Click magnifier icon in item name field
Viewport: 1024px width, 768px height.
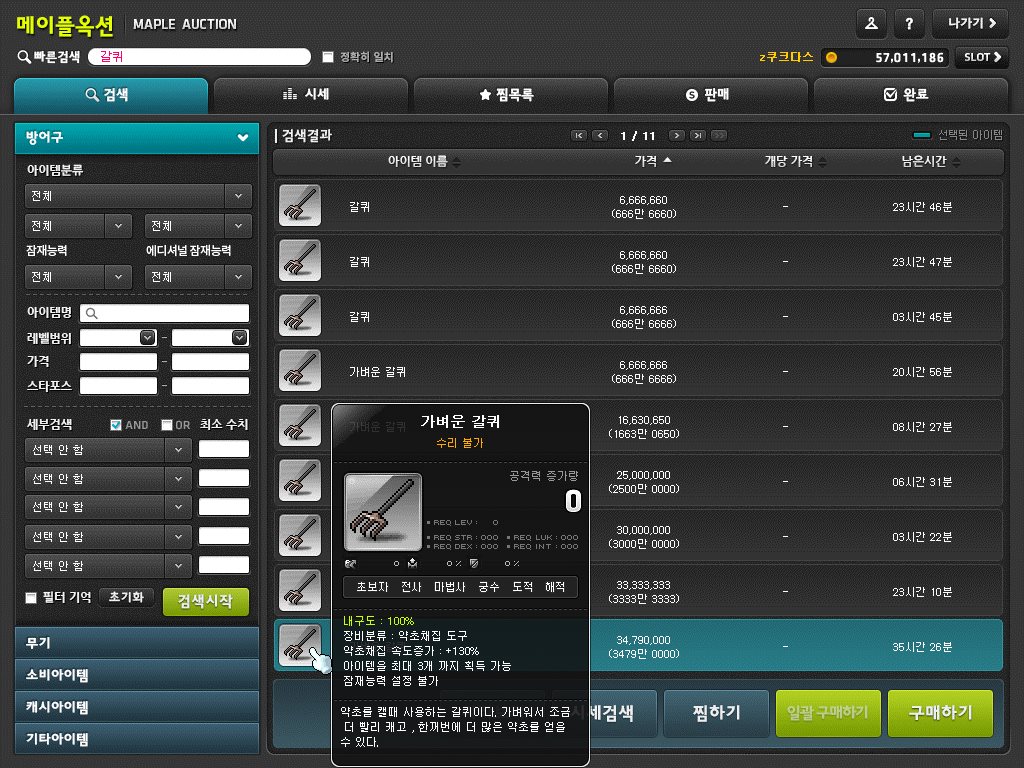click(x=92, y=313)
